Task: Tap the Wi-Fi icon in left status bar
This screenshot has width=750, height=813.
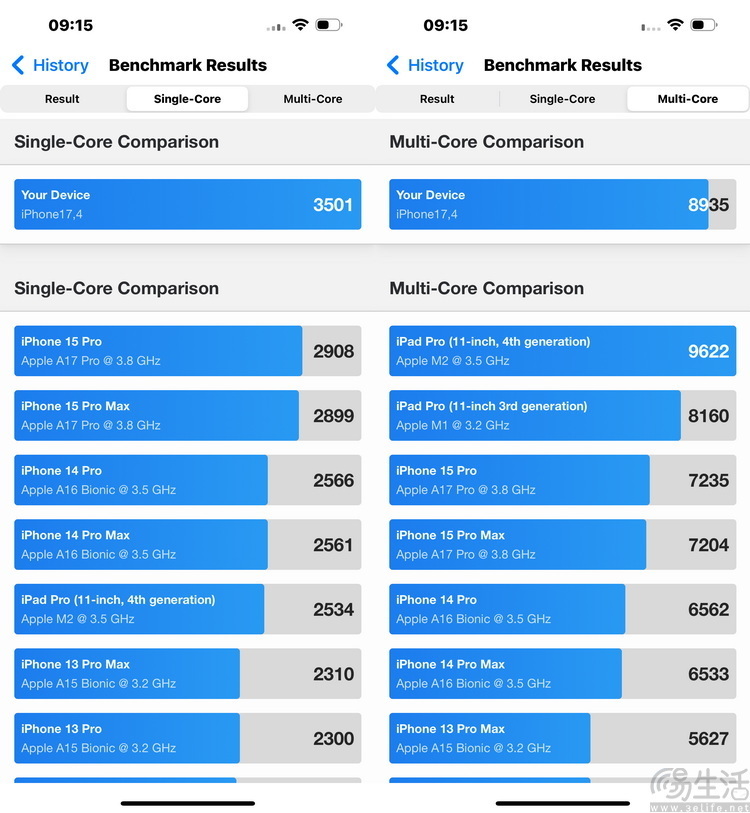Action: [x=300, y=24]
